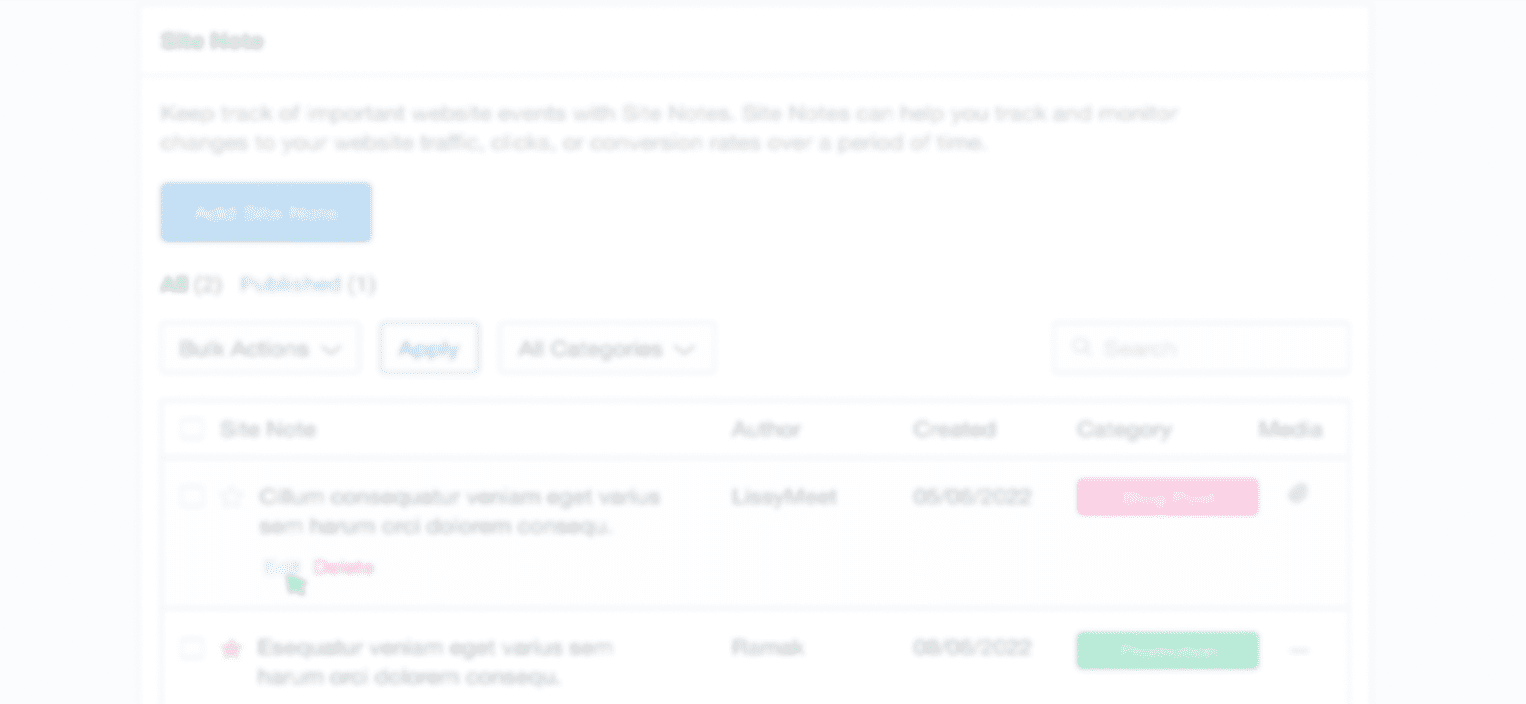The height and width of the screenshot is (704, 1526).
Task: Open the Bulk Actions dropdown
Action: [260, 348]
